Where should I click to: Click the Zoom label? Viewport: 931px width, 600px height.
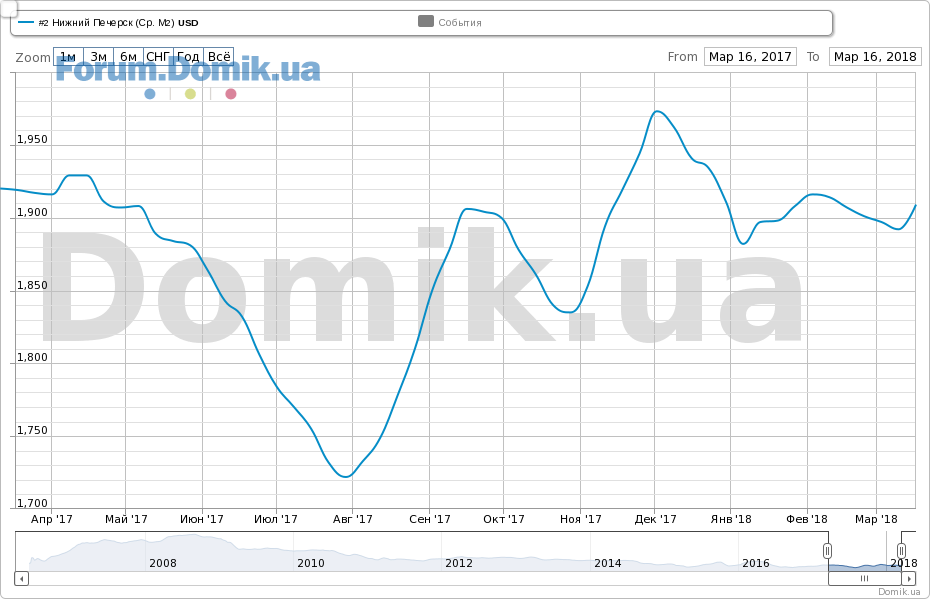click(x=33, y=58)
